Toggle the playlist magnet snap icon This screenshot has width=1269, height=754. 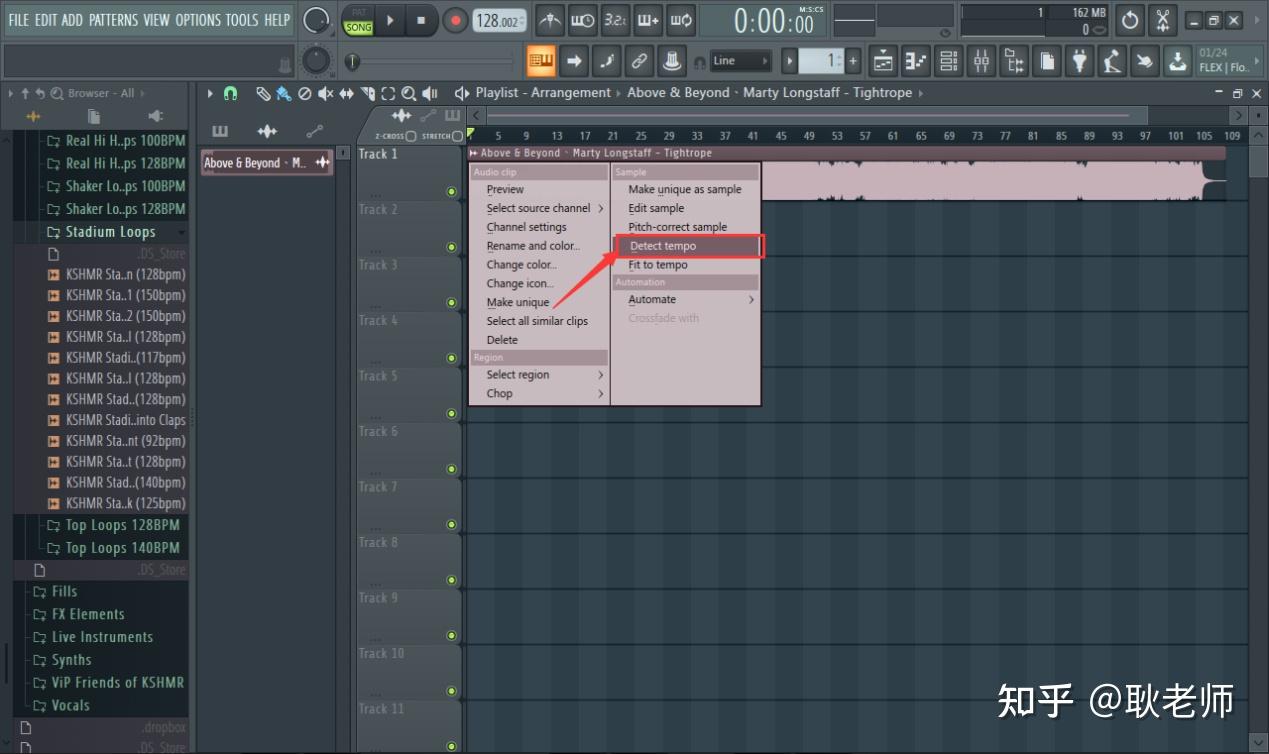(x=230, y=93)
